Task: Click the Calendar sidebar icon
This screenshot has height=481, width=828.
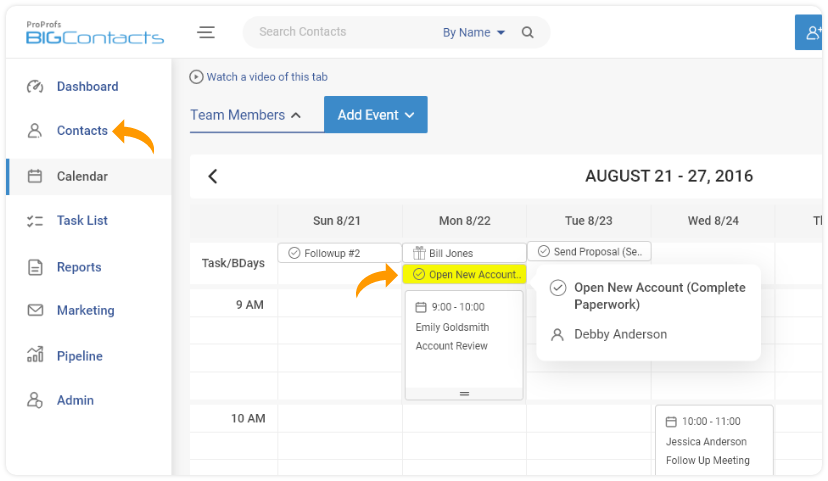Action: (x=35, y=176)
